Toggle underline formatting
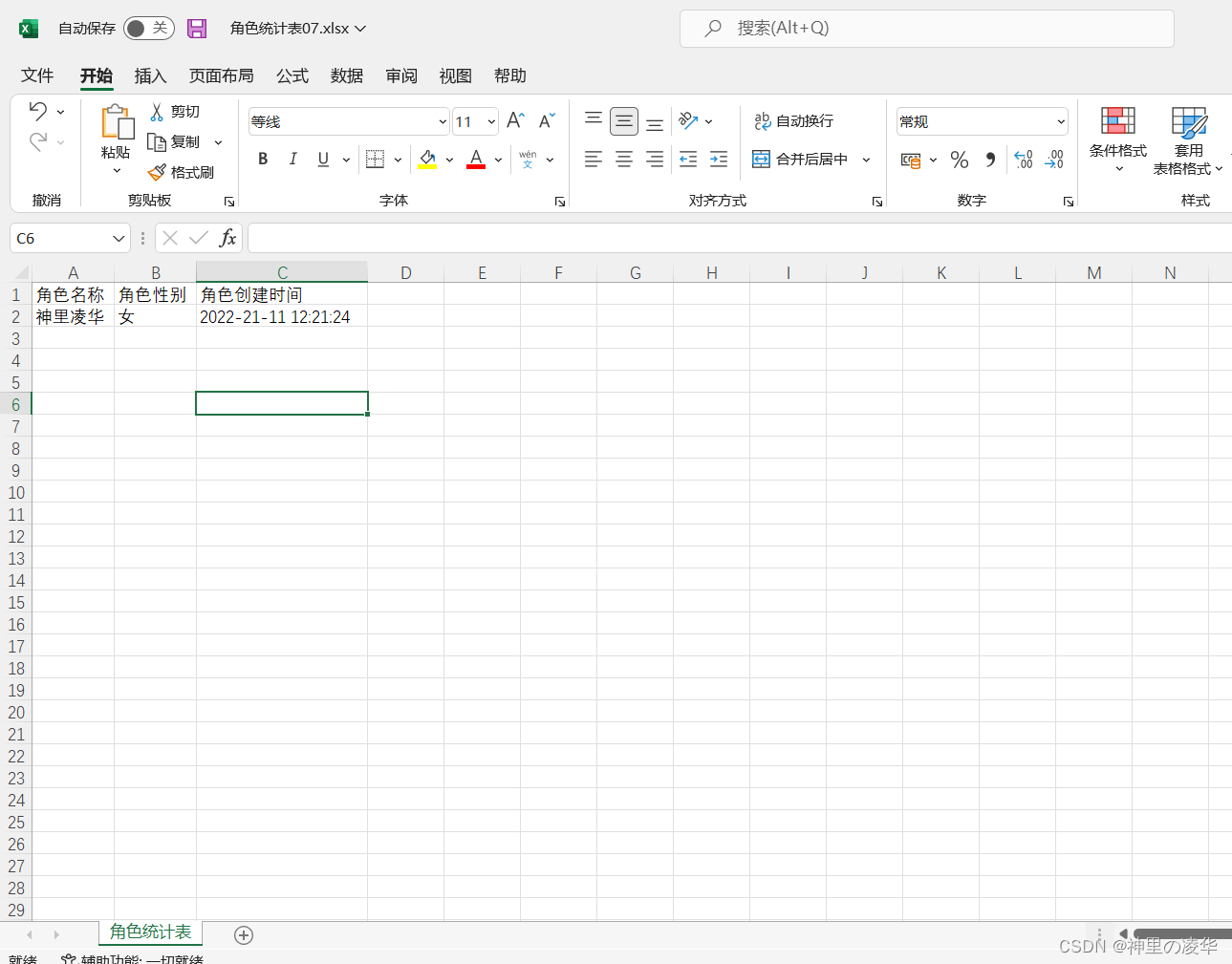The image size is (1232, 964). [x=323, y=159]
